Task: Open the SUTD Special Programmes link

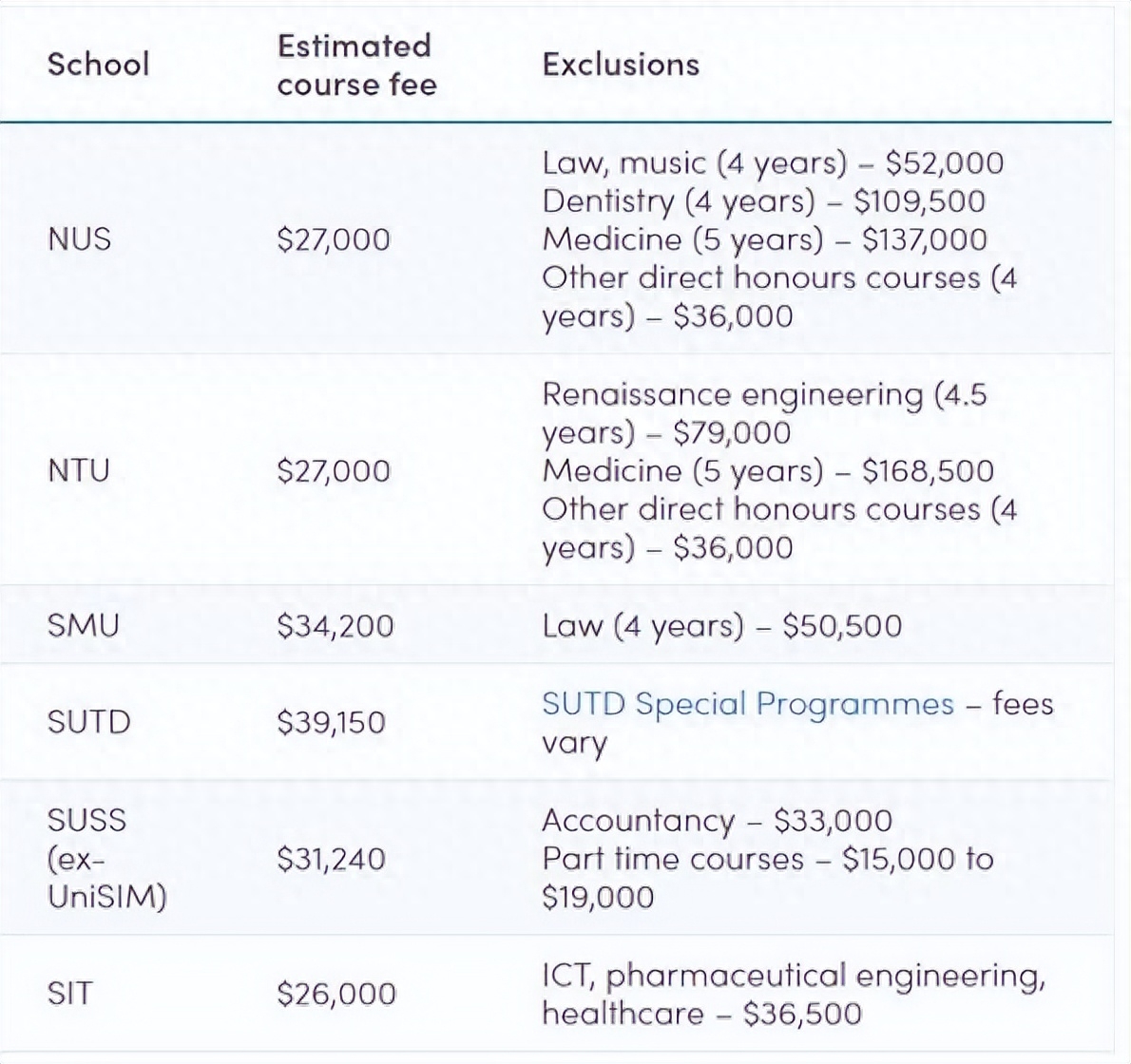Action: click(x=747, y=704)
